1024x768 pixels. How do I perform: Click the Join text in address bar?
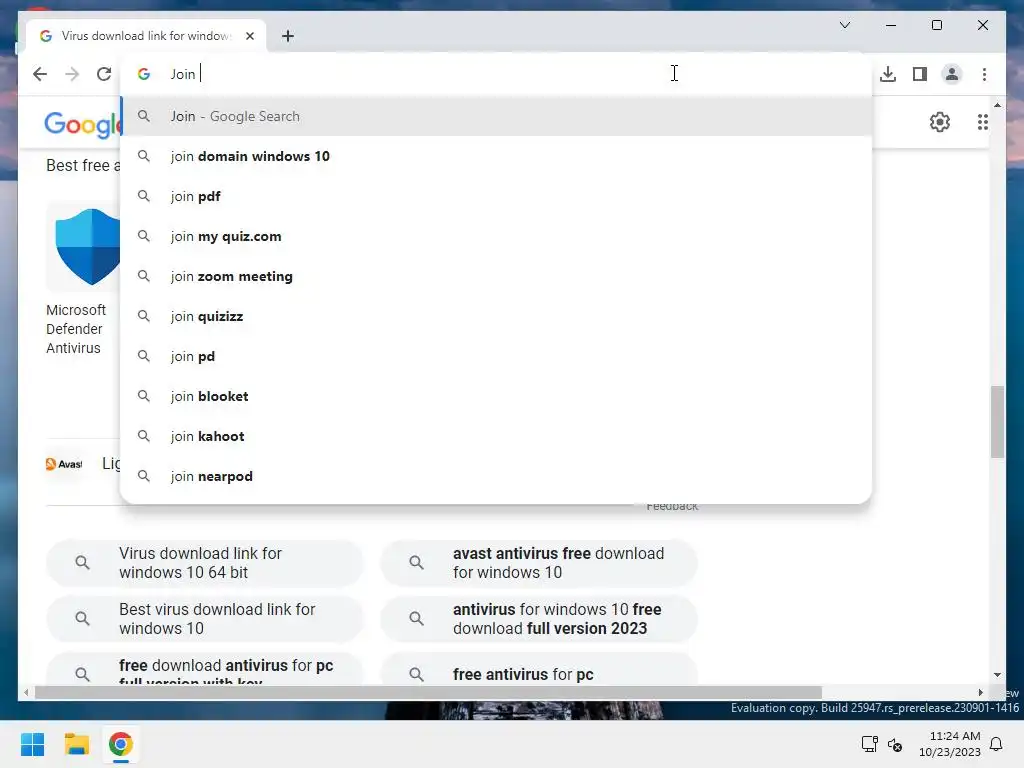click(x=183, y=74)
